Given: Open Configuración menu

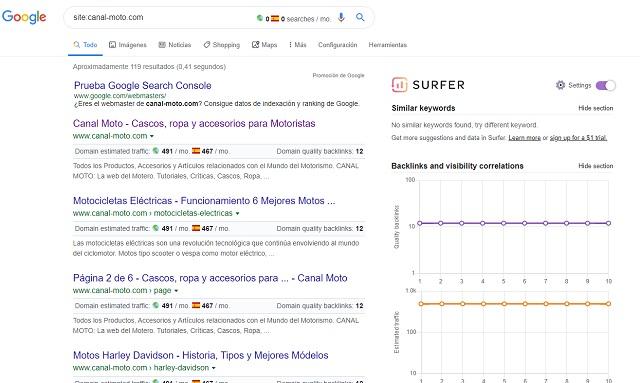Looking at the screenshot, I should [x=338, y=45].
